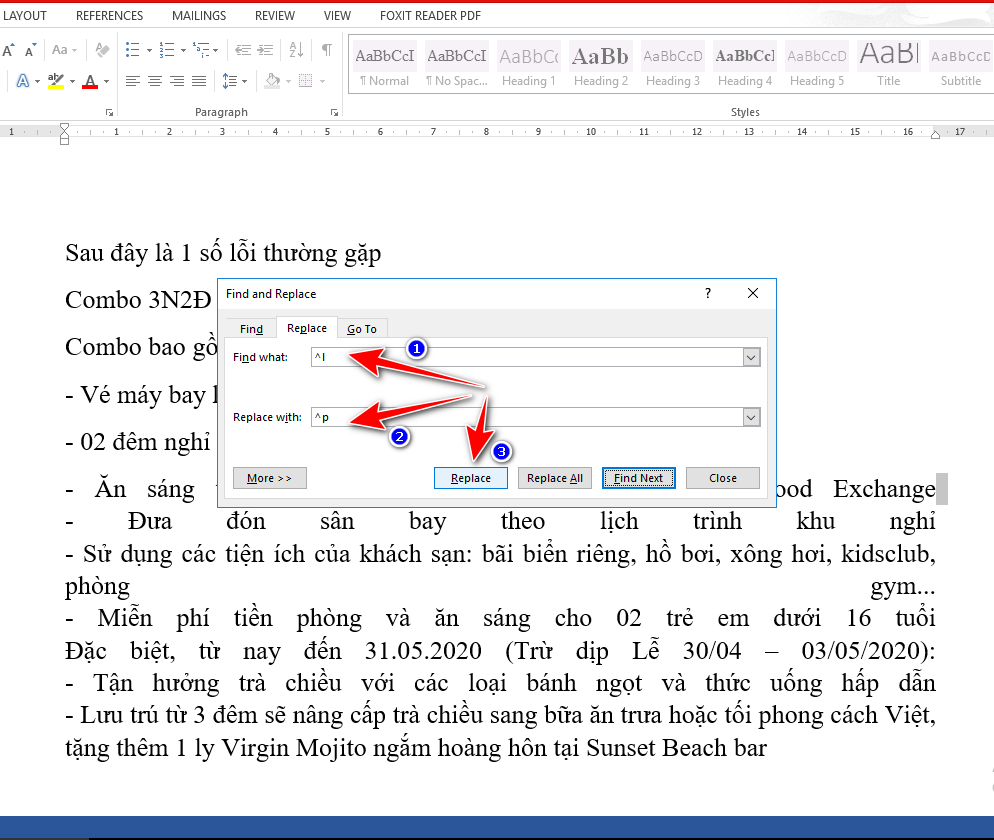Apply the Title style
The height and width of the screenshot is (840, 994).
click(x=889, y=64)
